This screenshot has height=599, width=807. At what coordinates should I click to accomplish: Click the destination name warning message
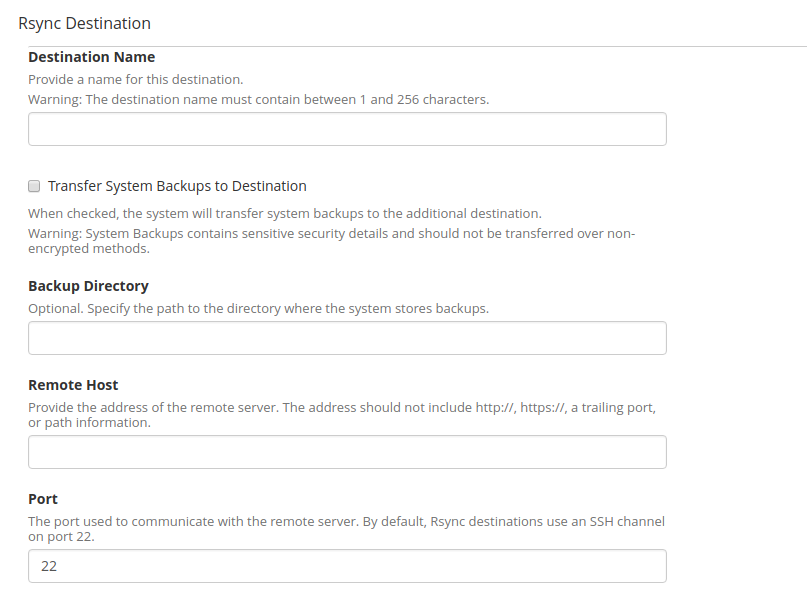tap(258, 99)
